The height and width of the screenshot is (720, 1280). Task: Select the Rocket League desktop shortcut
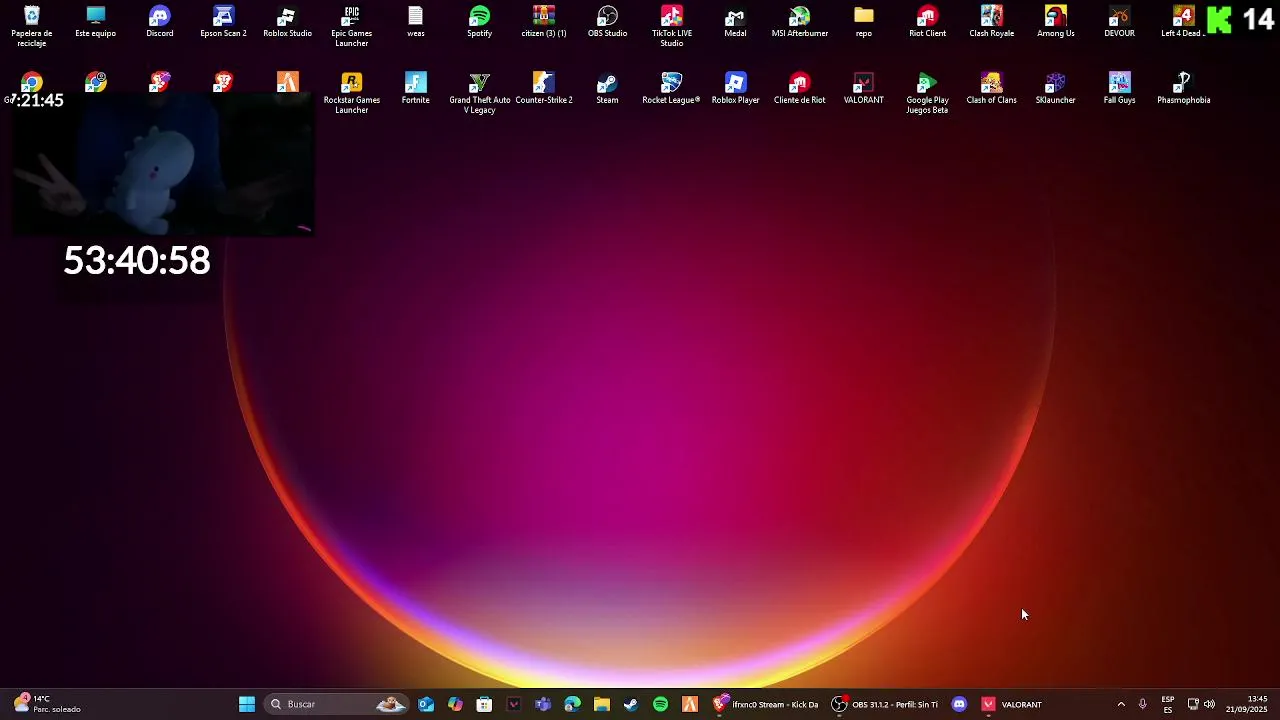[x=672, y=89]
